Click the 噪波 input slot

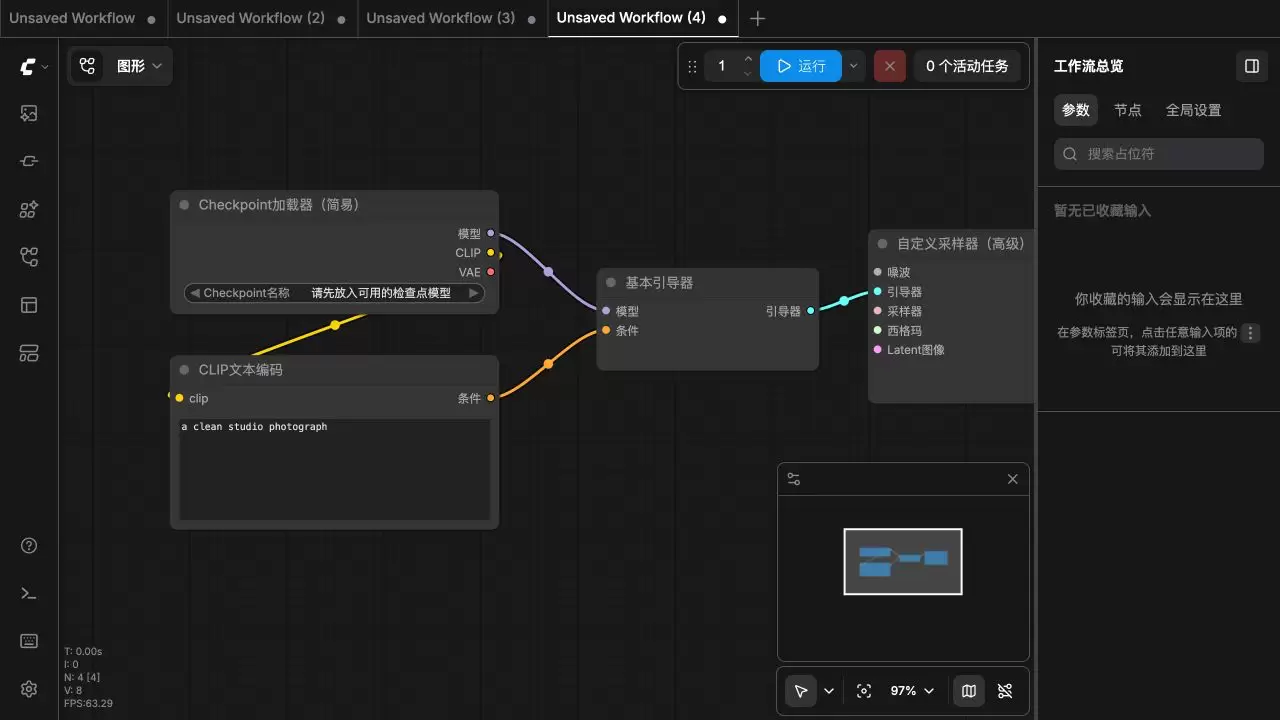point(877,272)
